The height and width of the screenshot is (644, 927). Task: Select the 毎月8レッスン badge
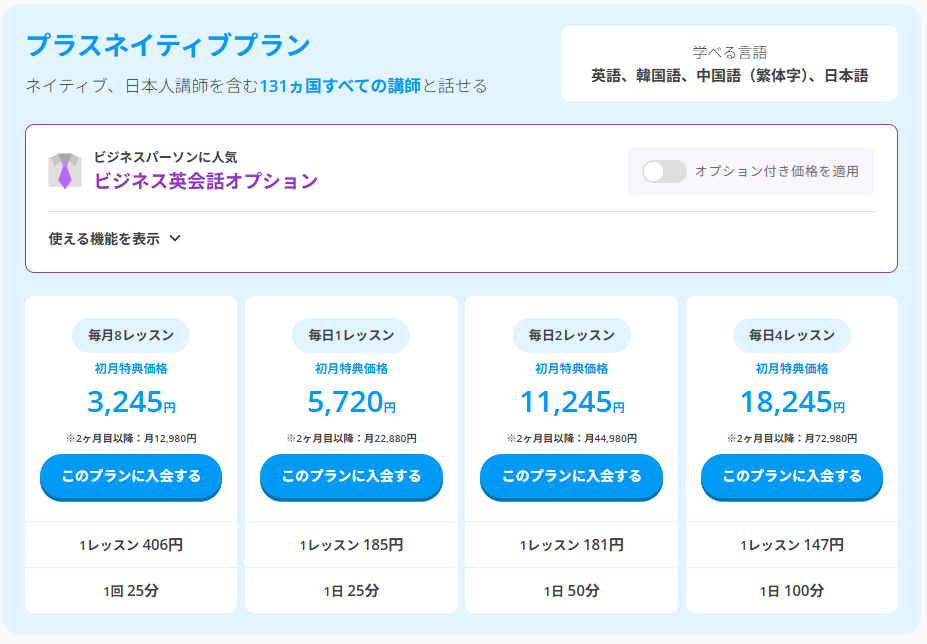131,335
